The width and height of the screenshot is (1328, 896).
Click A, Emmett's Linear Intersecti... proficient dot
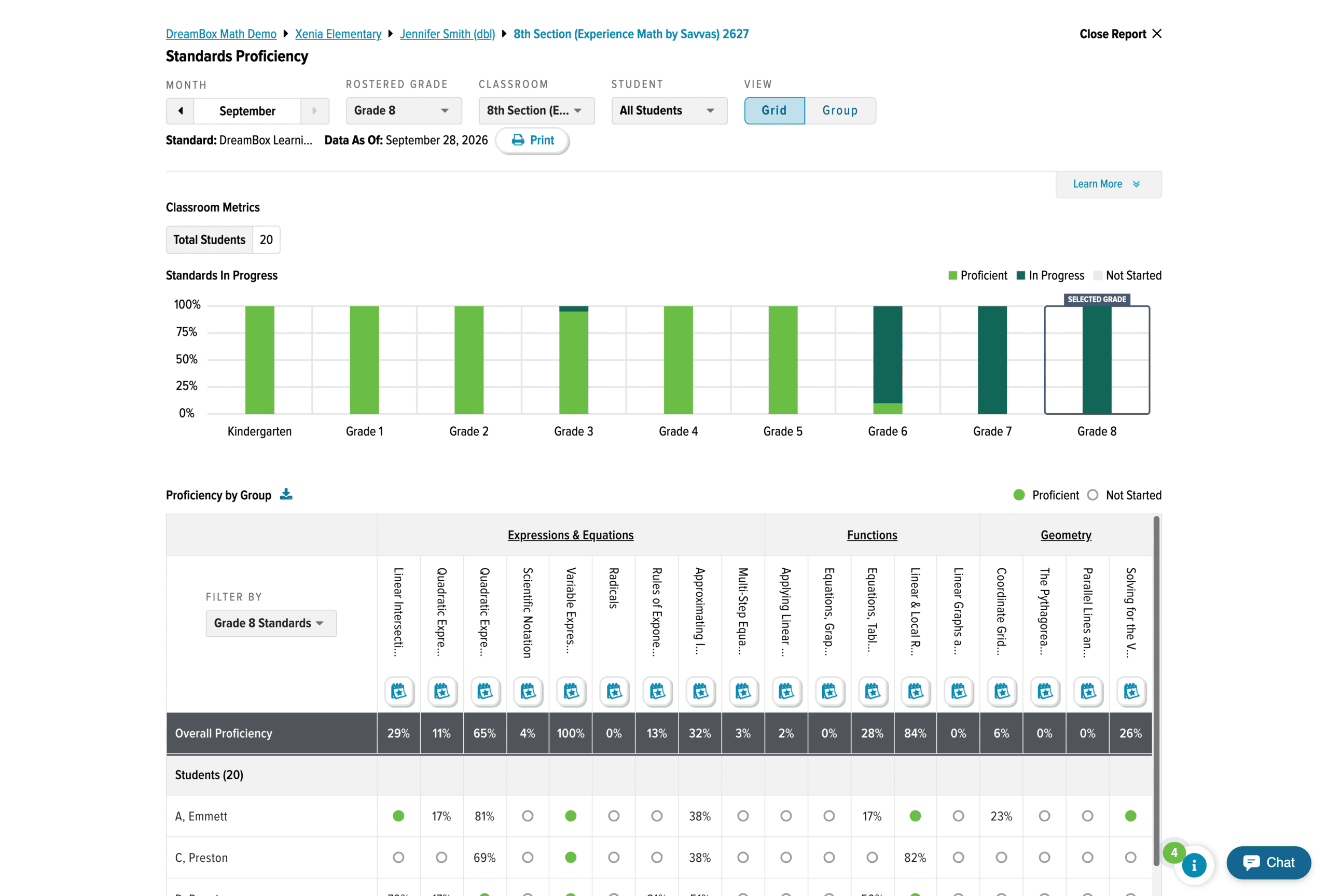click(398, 816)
